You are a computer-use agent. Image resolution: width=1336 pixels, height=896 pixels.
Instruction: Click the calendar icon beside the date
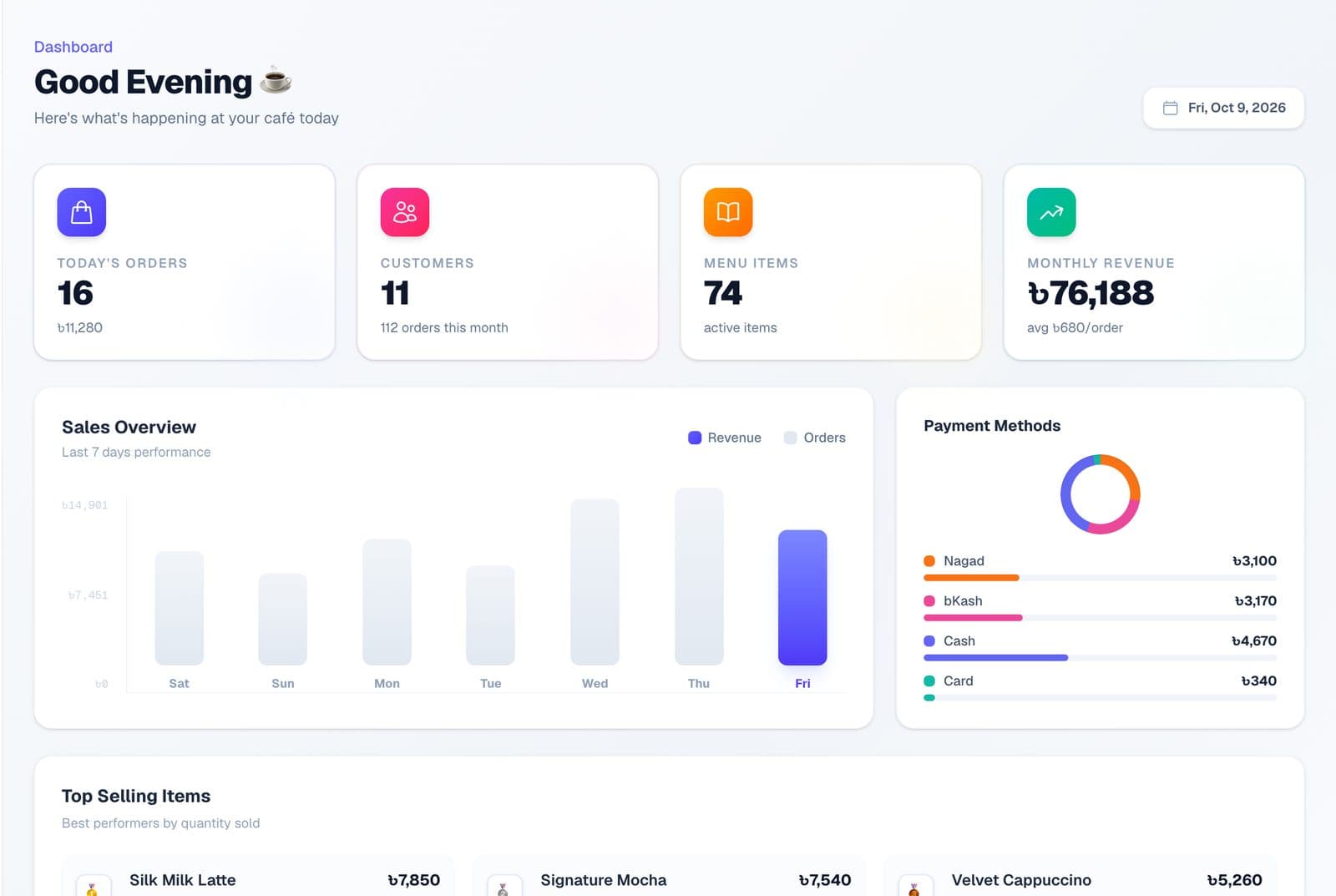click(1170, 108)
